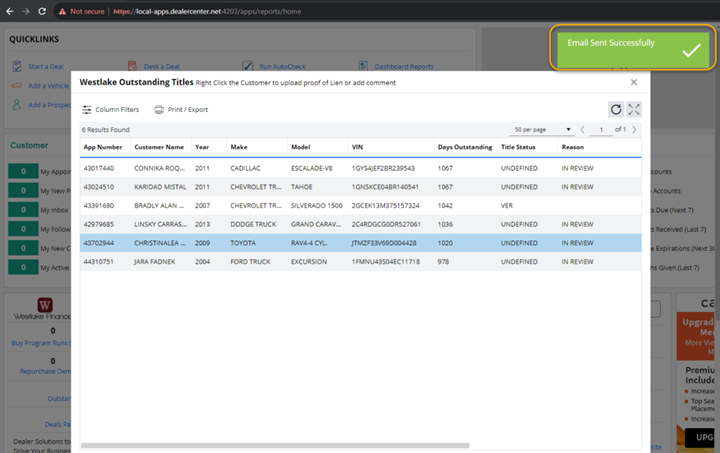This screenshot has height=453, width=720.
Task: Click the 978 days outstanding cell
Action: pos(443,262)
